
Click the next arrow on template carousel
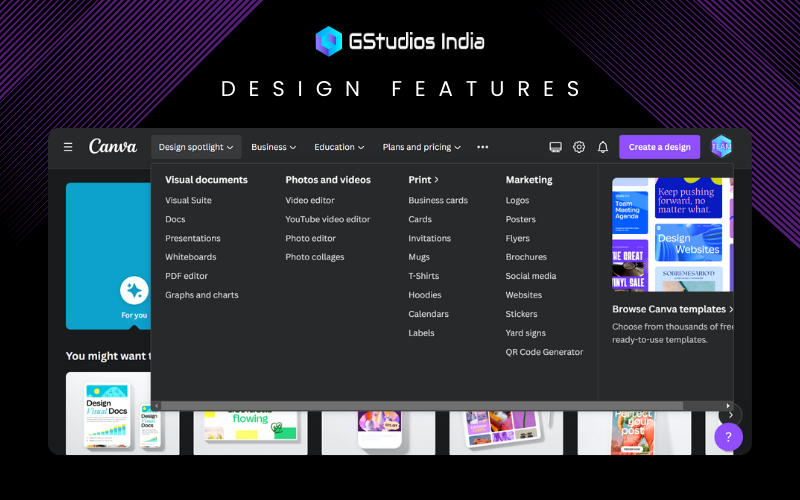point(731,415)
